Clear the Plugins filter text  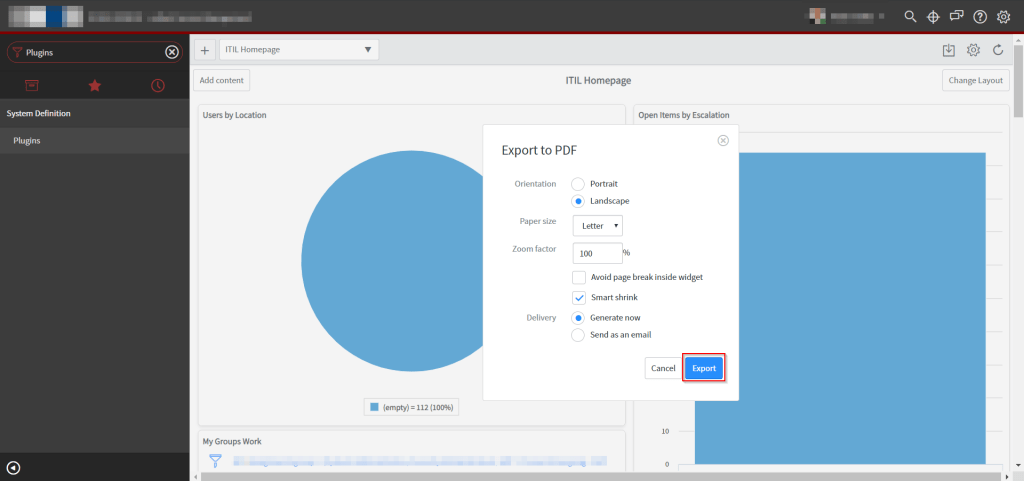coord(172,52)
